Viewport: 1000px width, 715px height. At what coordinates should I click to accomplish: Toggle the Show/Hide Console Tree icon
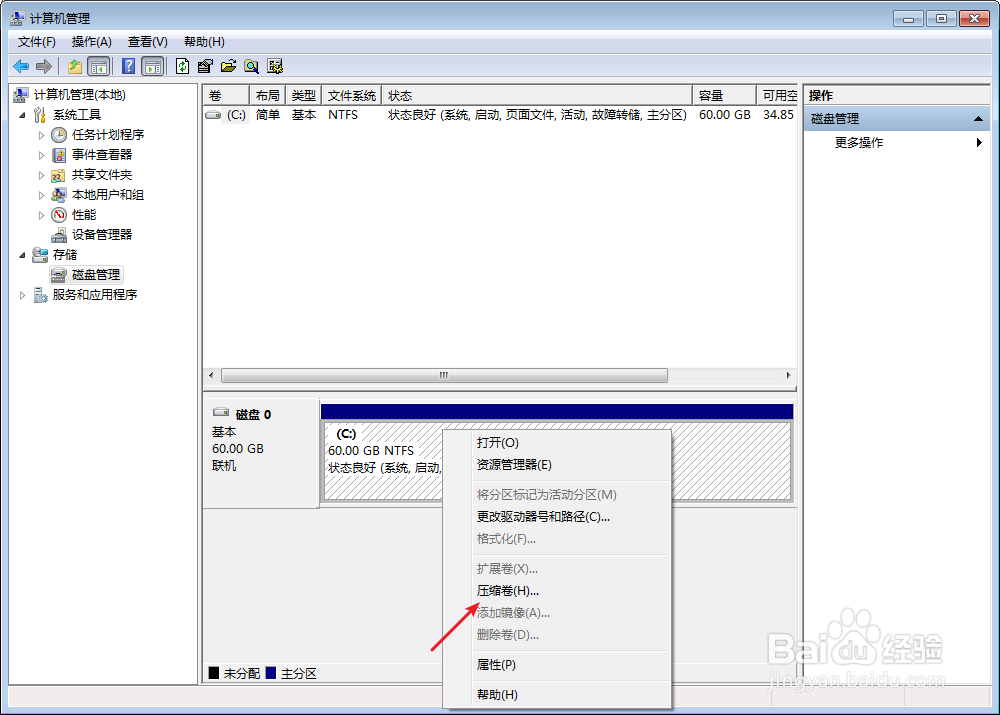(x=99, y=66)
